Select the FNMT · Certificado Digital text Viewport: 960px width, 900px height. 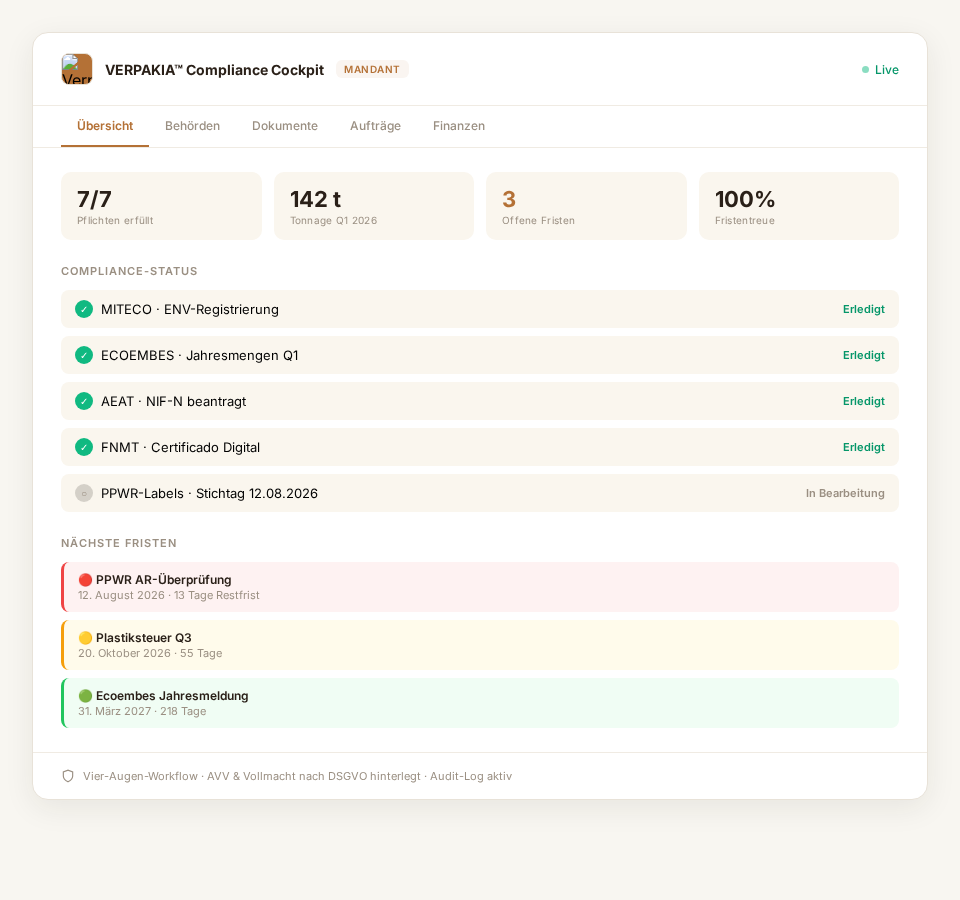click(181, 447)
